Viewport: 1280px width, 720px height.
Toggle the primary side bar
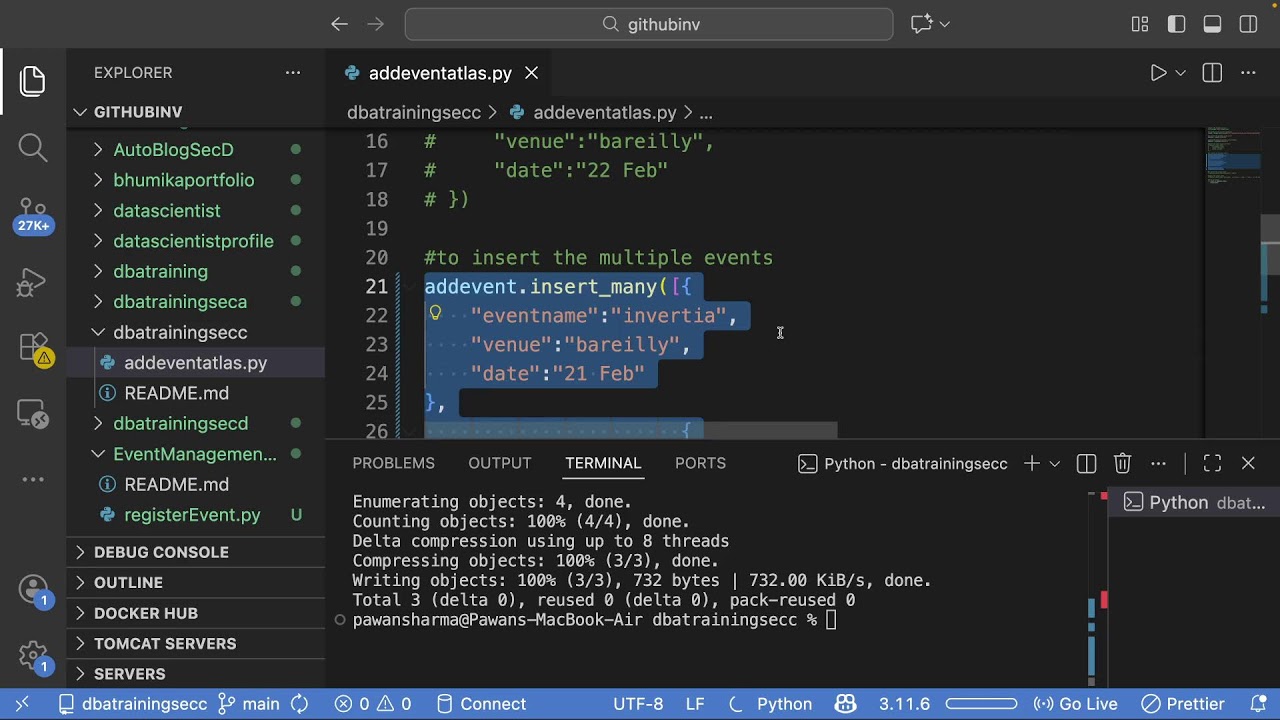[1176, 24]
